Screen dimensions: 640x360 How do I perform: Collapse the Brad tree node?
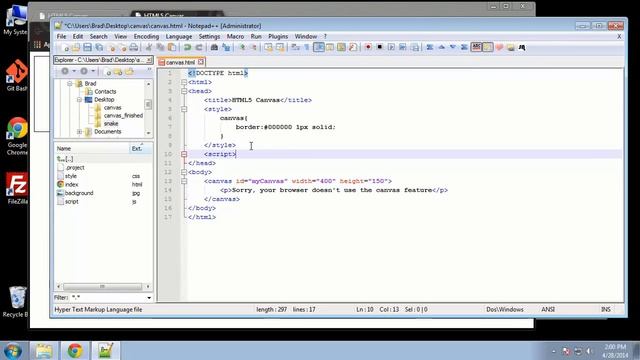[70, 83]
